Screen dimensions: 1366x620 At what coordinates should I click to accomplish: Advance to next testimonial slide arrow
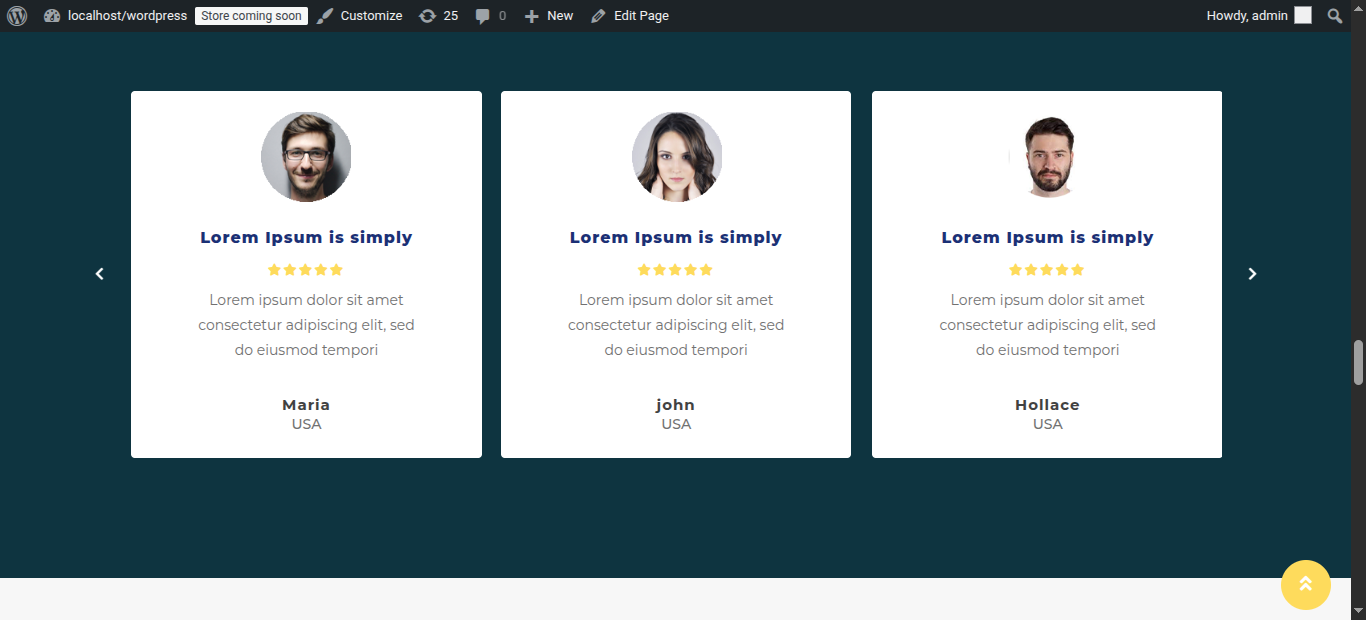click(x=1252, y=274)
